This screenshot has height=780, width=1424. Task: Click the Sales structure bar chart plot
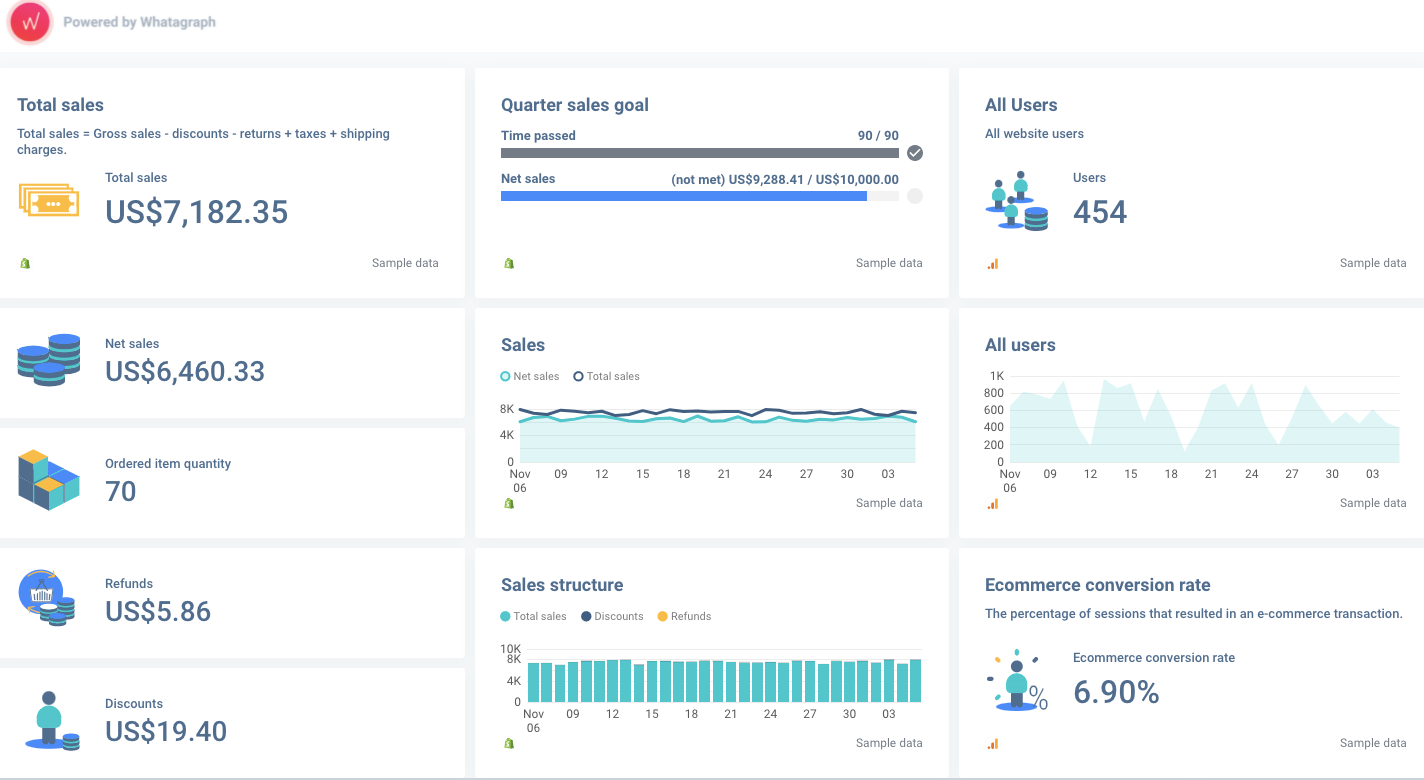click(724, 675)
